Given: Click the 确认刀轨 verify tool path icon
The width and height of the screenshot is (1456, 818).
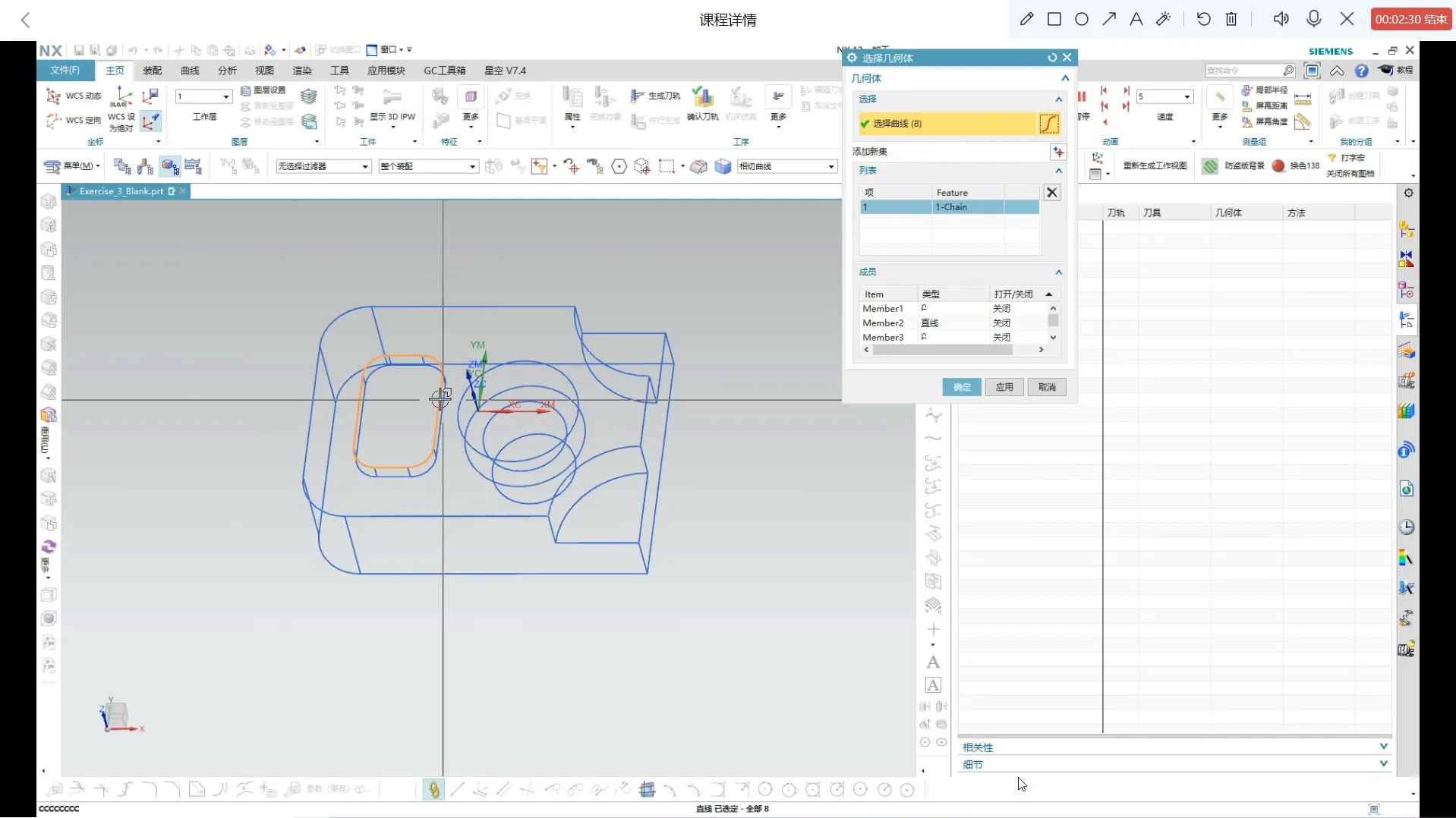Looking at the screenshot, I should [702, 97].
